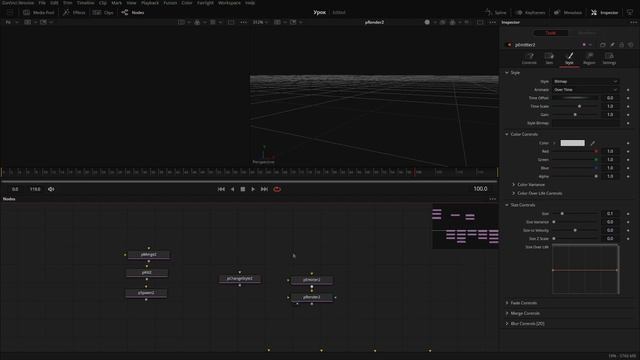Open viewer zoom percentage dropdown

pyautogui.click(x=260, y=22)
